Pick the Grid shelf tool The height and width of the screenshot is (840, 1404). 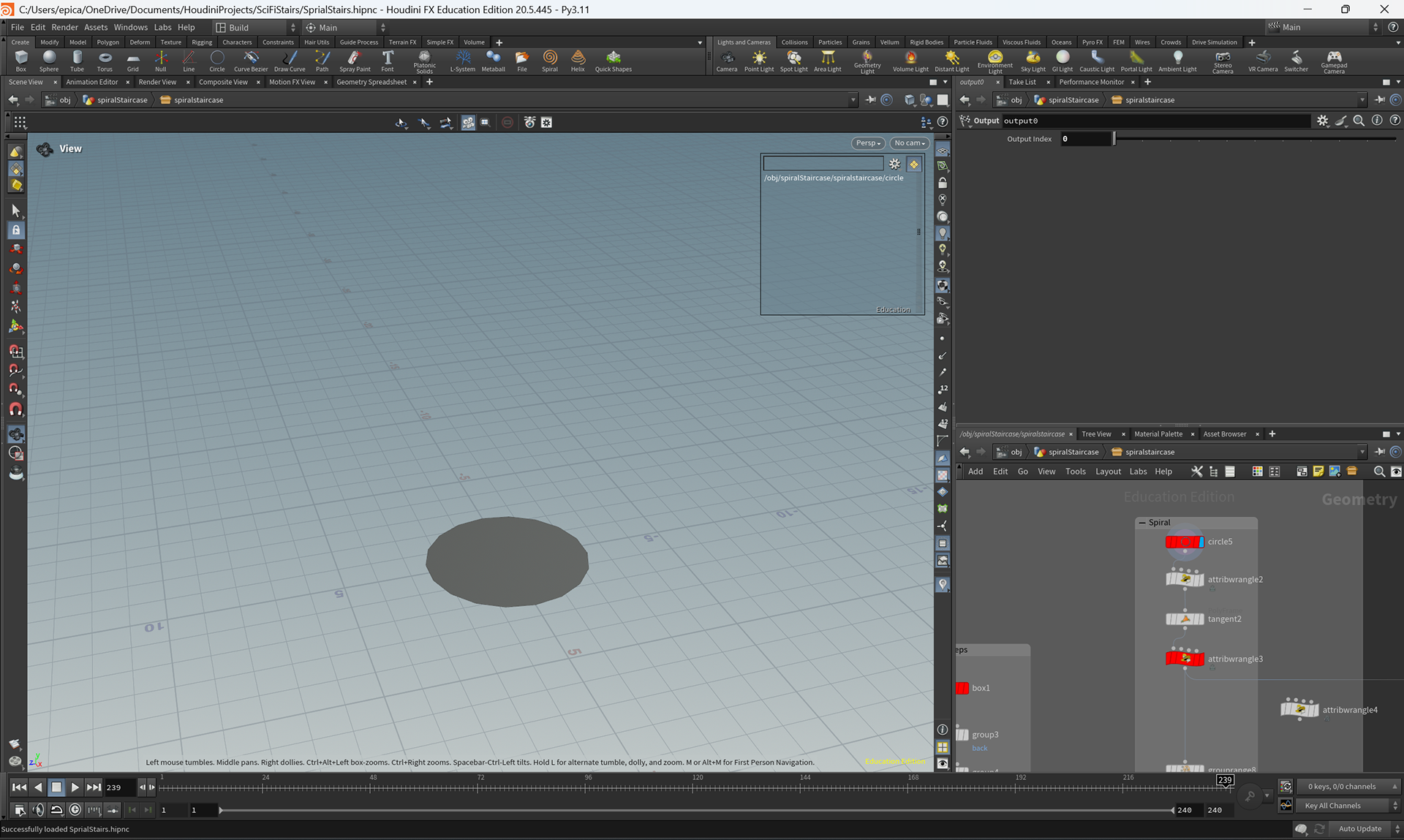(133, 61)
